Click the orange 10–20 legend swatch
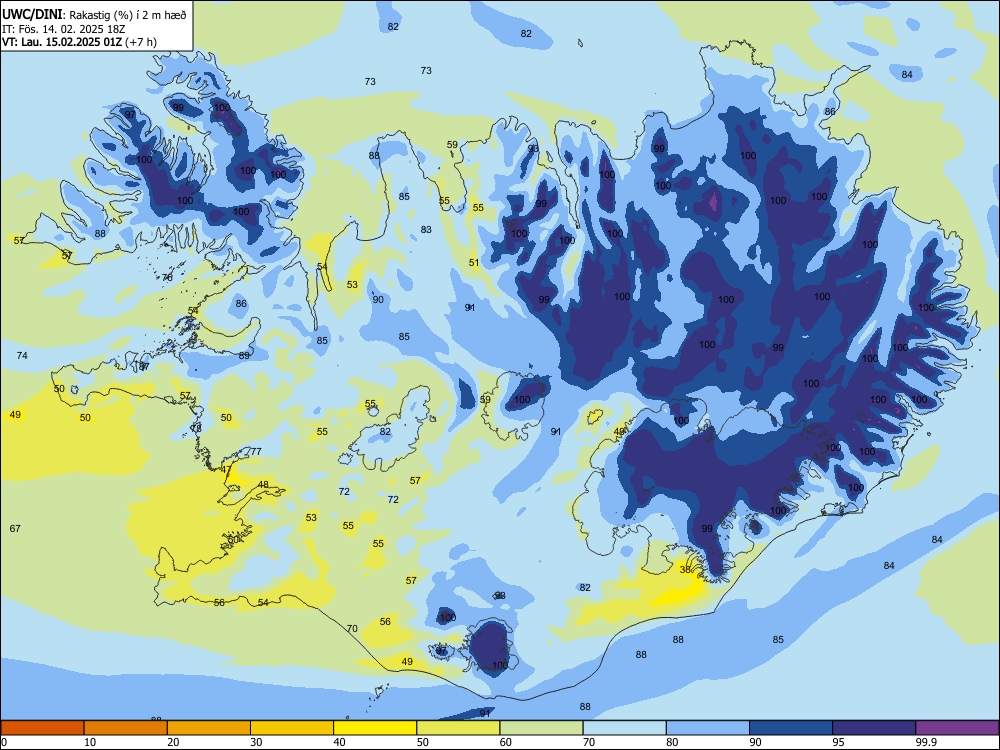1000x750 pixels. click(x=126, y=728)
